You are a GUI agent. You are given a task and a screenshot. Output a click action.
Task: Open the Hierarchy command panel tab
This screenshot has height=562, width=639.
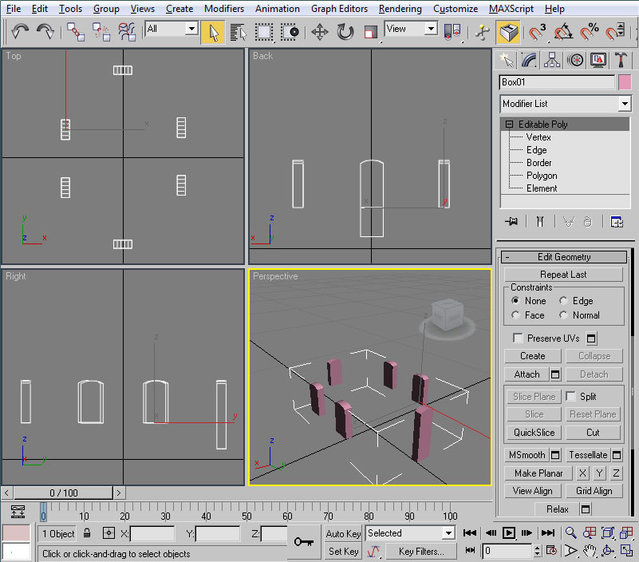pos(553,60)
